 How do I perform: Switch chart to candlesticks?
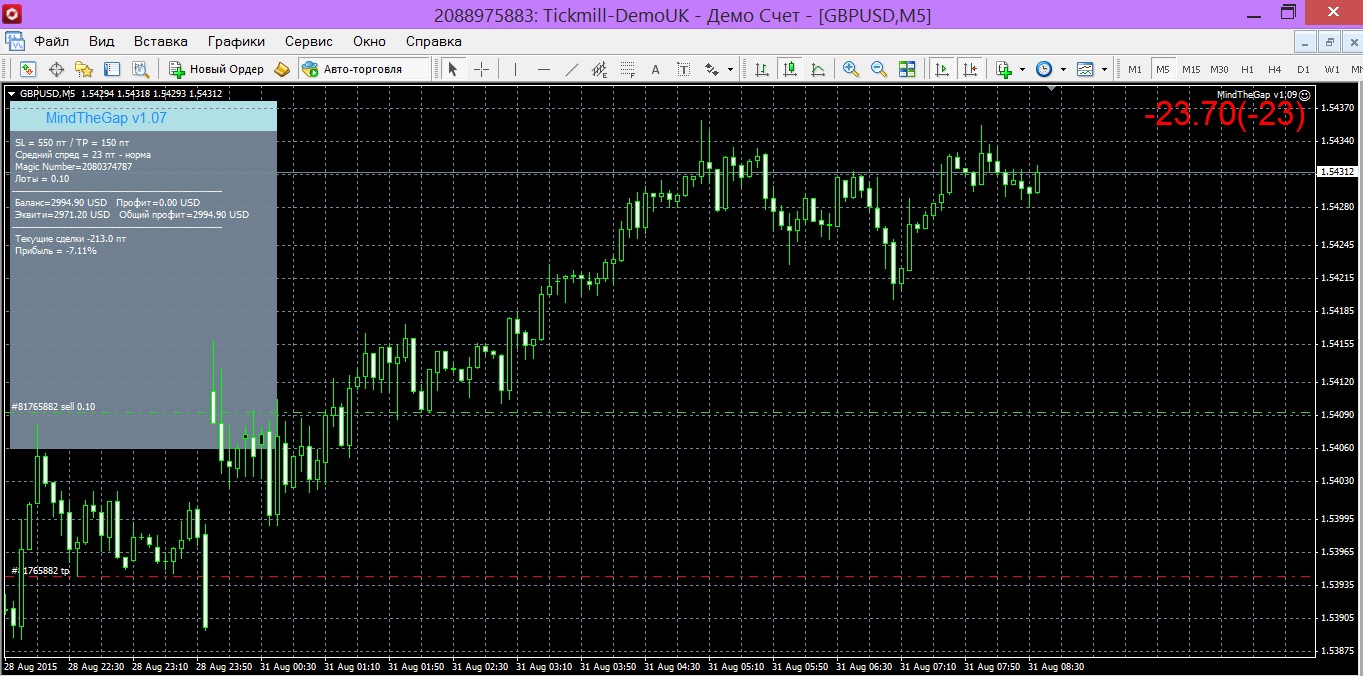pyautogui.click(x=790, y=69)
